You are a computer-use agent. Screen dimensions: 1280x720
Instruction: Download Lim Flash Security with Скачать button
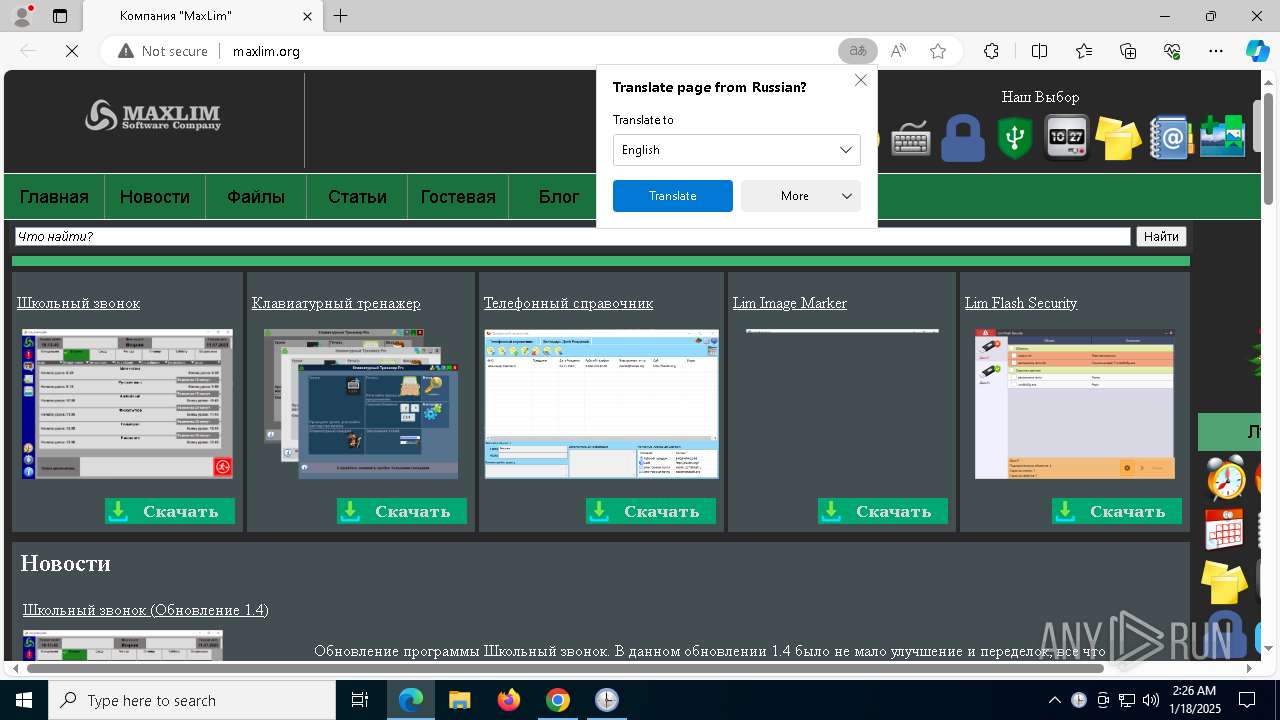pyautogui.click(x=1117, y=511)
